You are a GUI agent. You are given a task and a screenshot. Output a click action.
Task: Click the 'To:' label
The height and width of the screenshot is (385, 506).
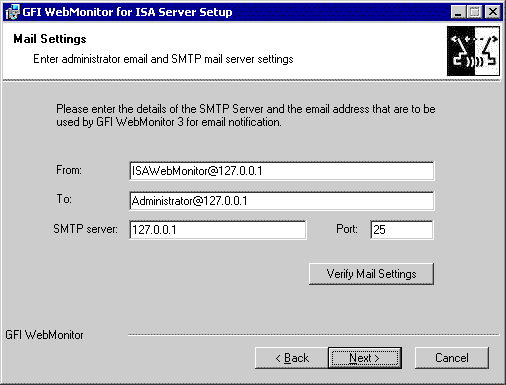64,199
